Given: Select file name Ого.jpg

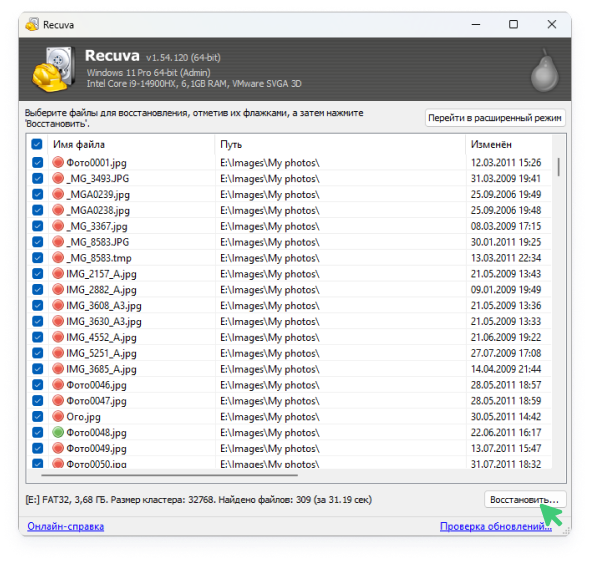Looking at the screenshot, I should (84, 417).
